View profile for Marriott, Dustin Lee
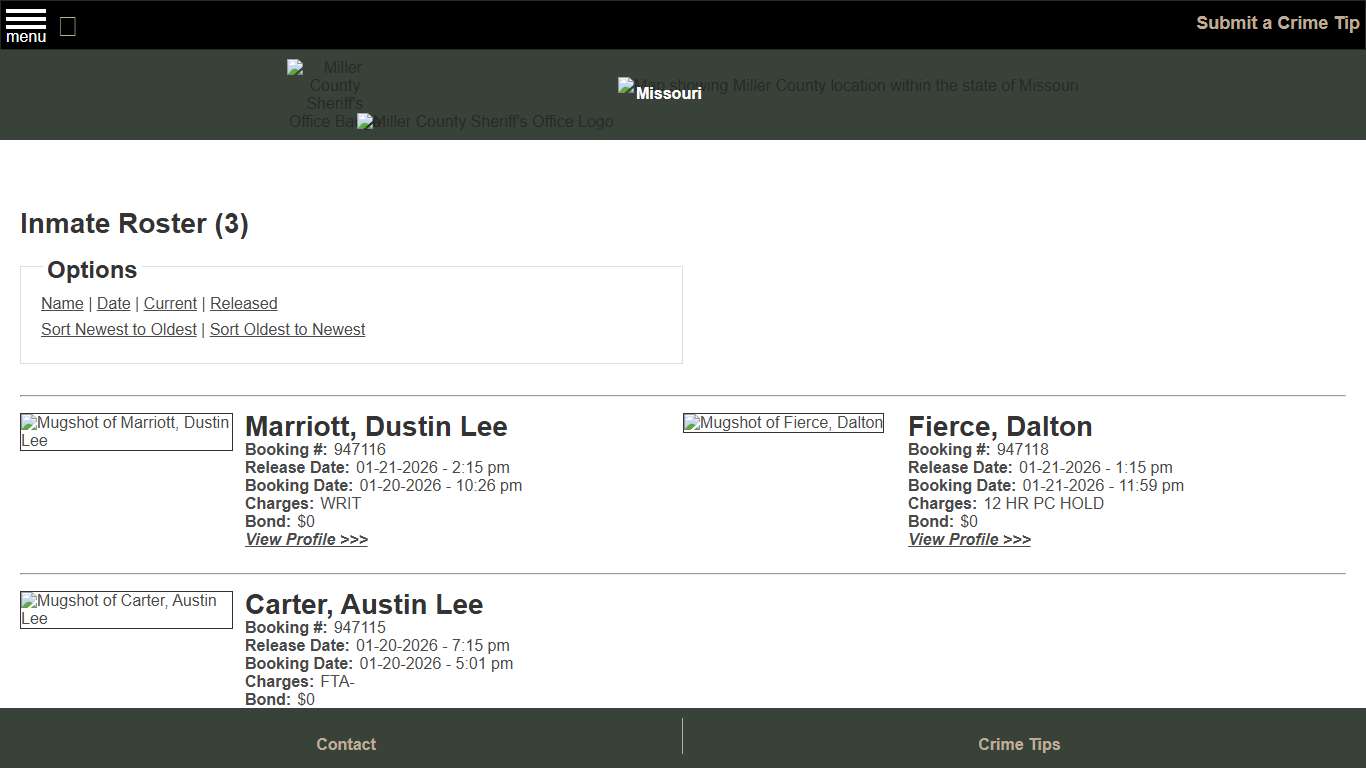 [306, 539]
